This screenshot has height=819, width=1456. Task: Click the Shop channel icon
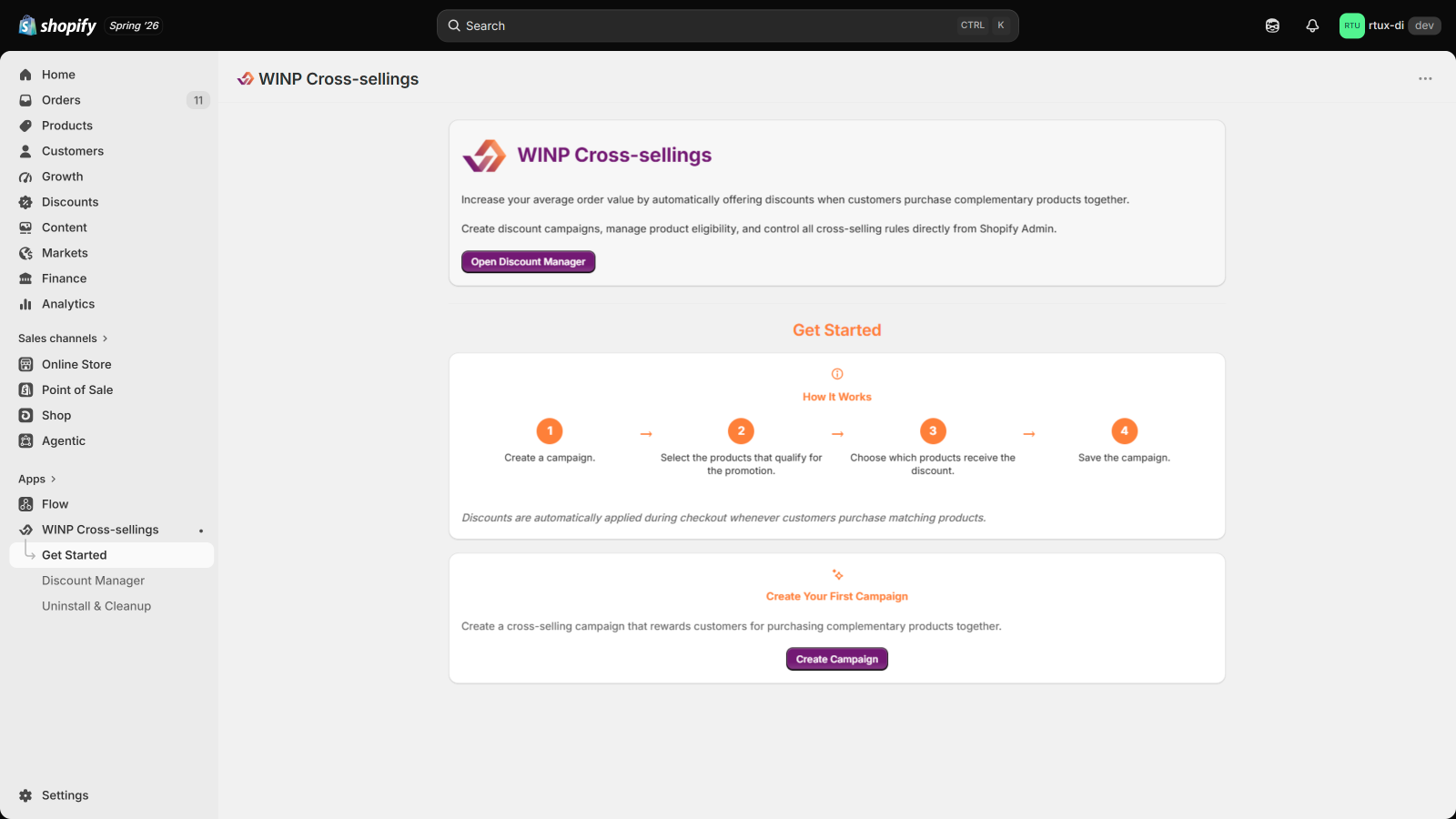(25, 415)
